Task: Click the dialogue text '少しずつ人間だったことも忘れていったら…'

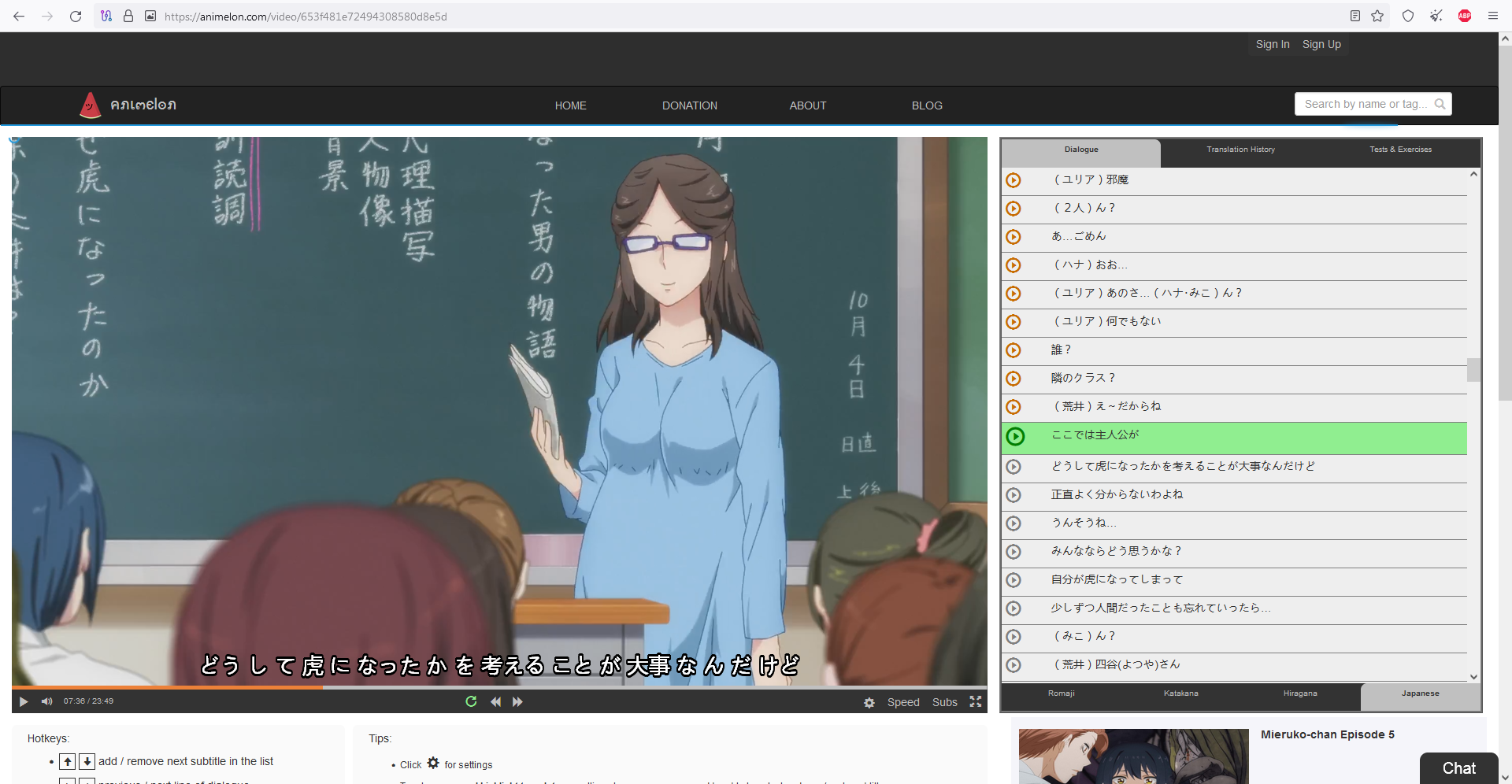Action: pyautogui.click(x=1161, y=608)
